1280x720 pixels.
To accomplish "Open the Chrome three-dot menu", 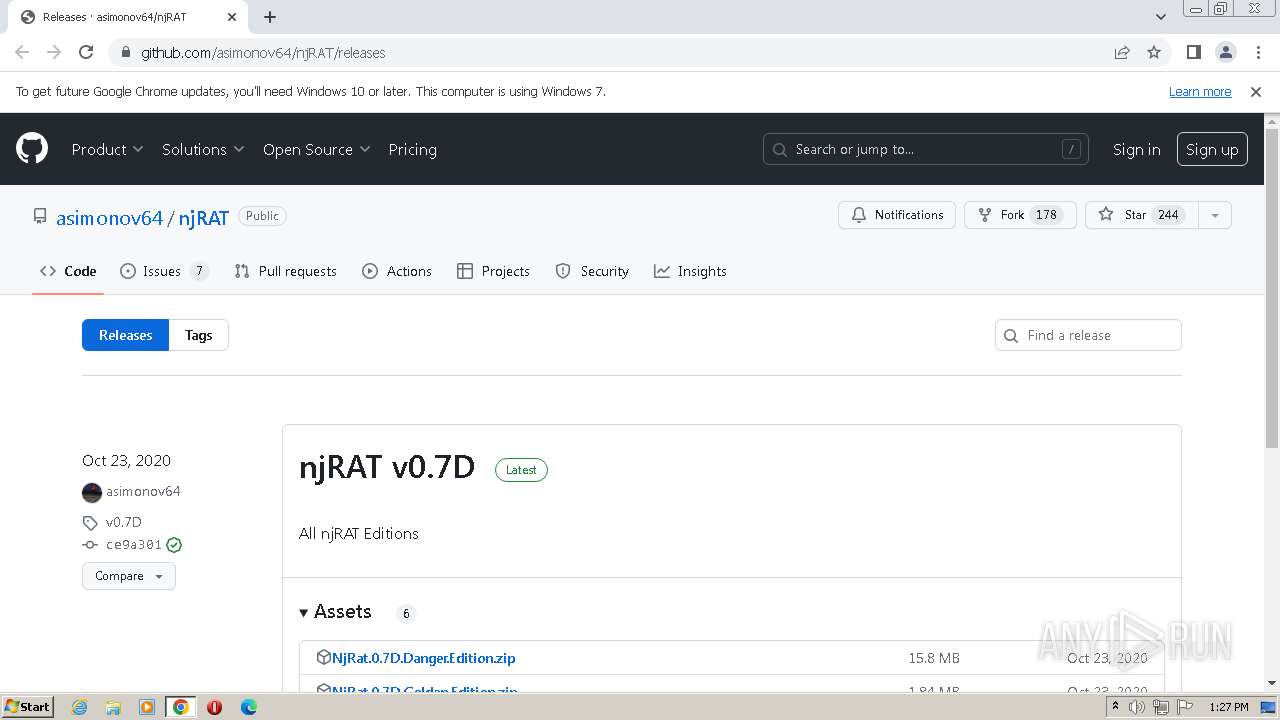I will click(x=1257, y=52).
